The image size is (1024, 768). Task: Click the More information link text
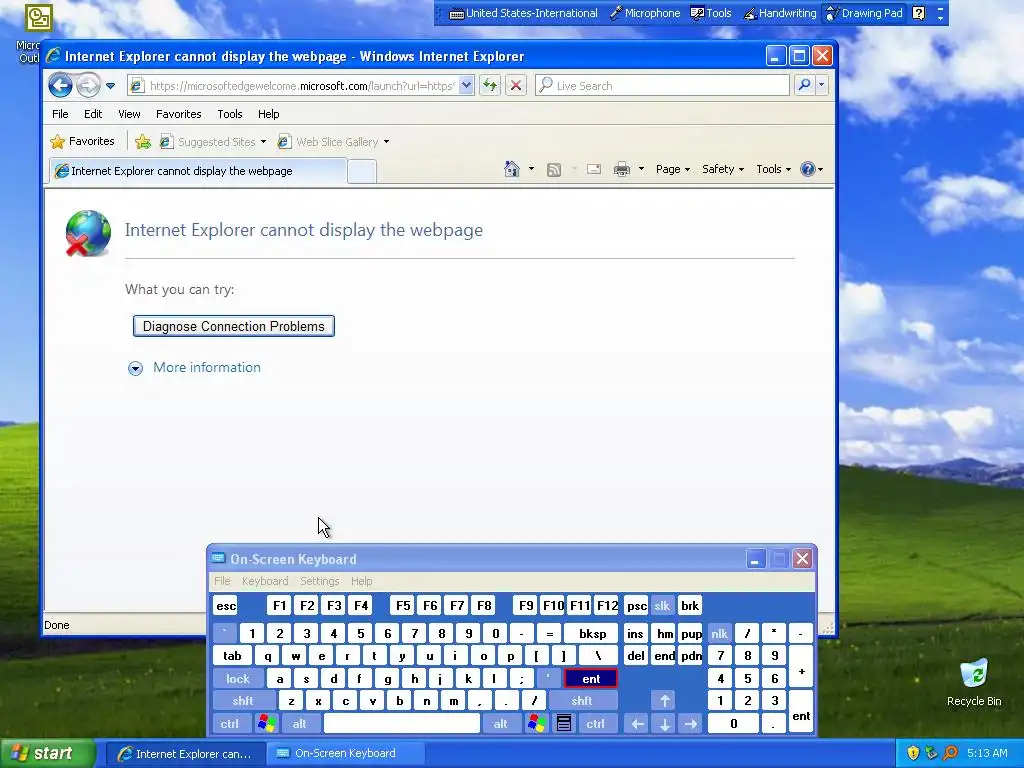(206, 367)
